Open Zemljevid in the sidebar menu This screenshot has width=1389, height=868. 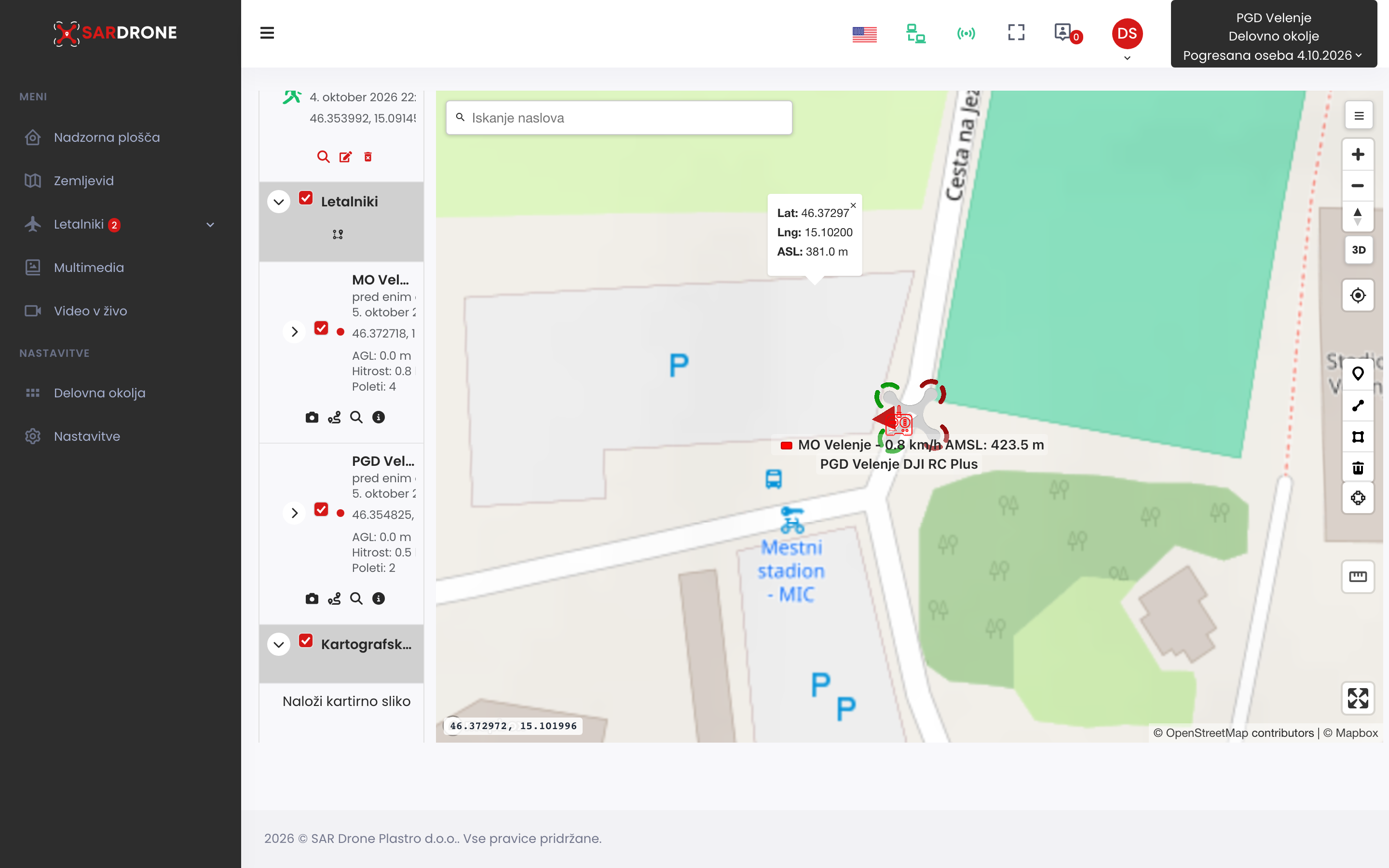(x=83, y=181)
